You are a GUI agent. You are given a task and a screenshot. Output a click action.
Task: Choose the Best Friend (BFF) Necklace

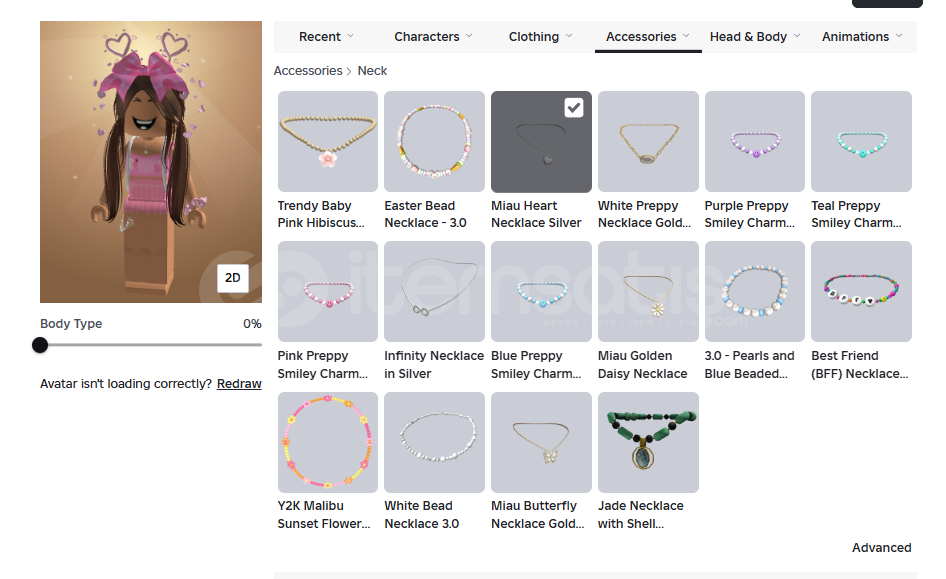861,292
